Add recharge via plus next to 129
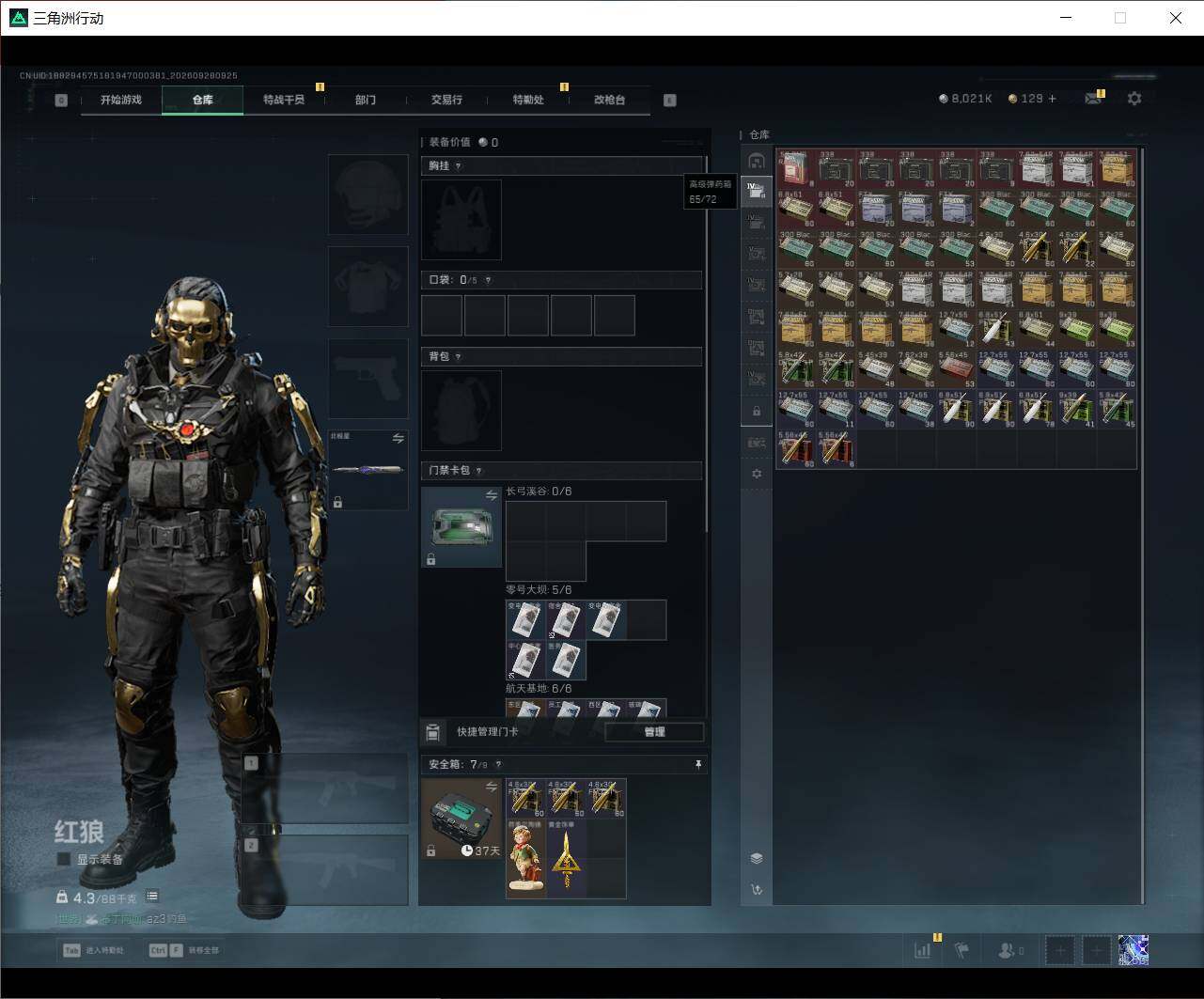This screenshot has height=999, width=1204. pos(1052,99)
